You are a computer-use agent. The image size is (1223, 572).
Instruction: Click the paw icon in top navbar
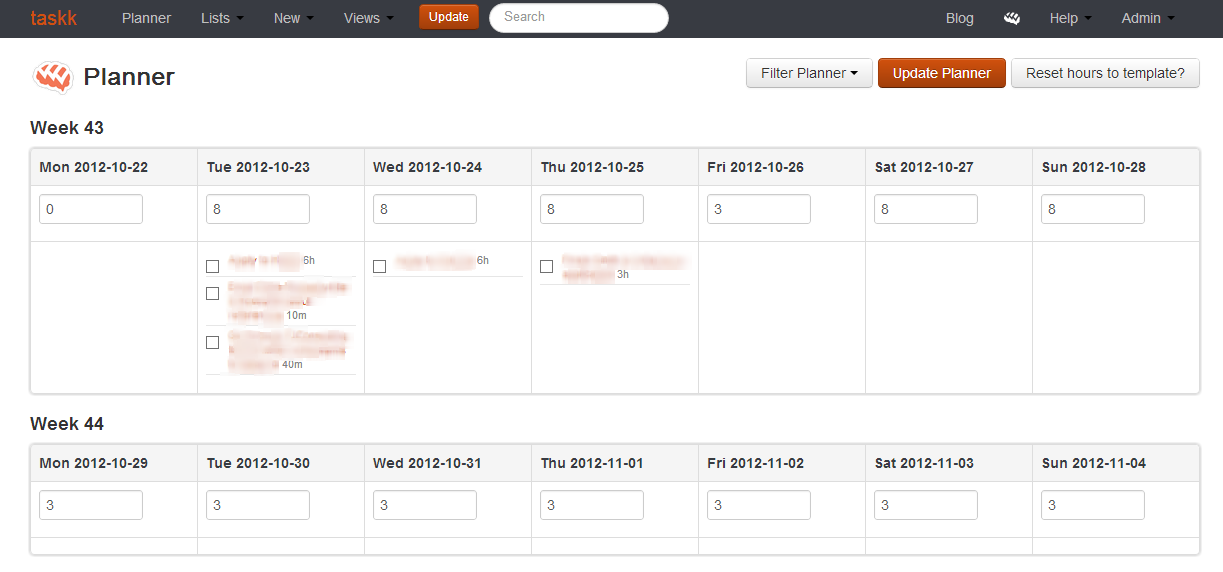pyautogui.click(x=1012, y=18)
